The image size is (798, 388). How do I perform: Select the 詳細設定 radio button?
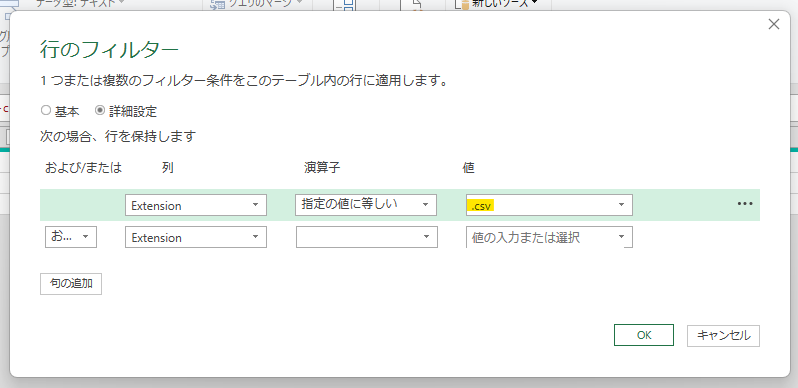(100, 111)
